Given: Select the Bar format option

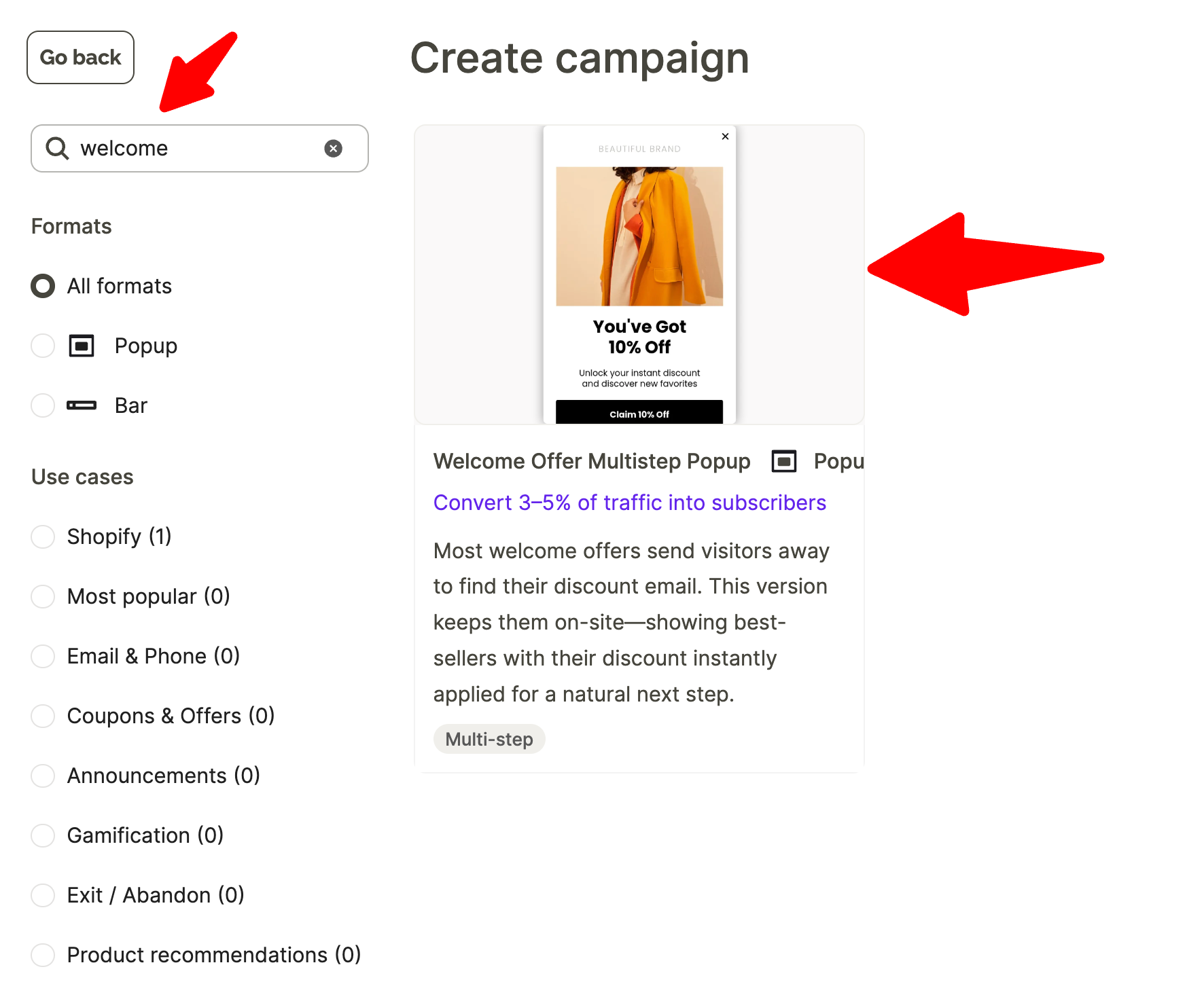Looking at the screenshot, I should click(43, 405).
